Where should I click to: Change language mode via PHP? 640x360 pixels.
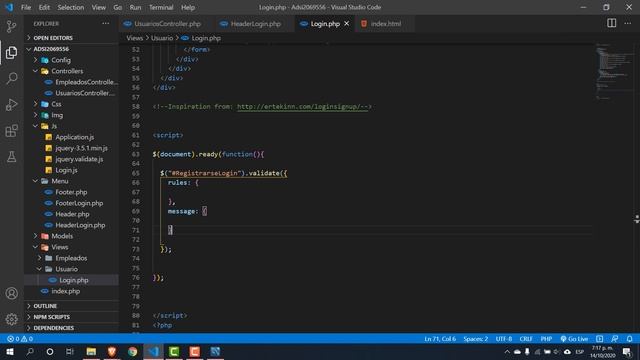(x=546, y=339)
